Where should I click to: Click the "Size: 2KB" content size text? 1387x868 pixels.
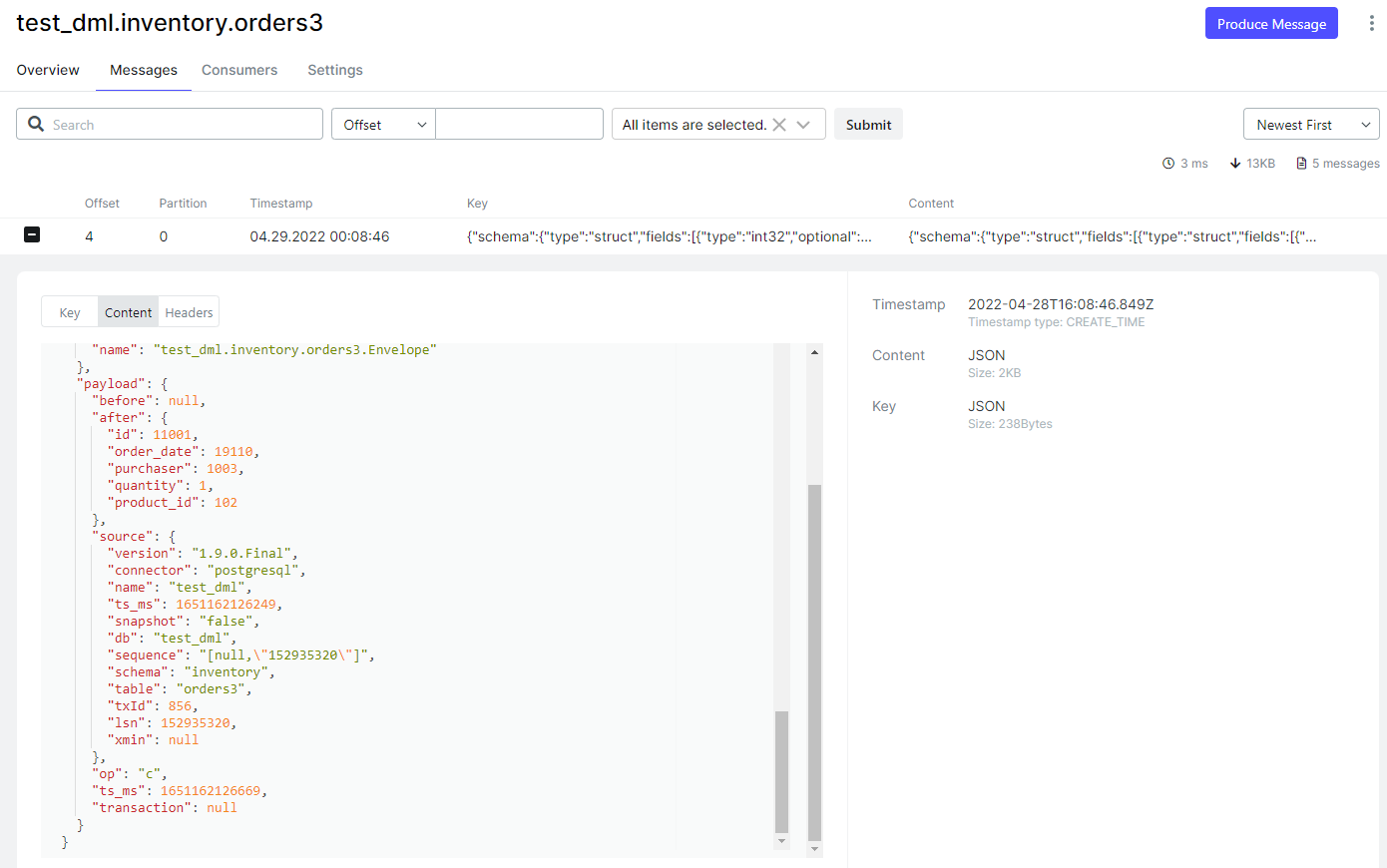pyautogui.click(x=994, y=373)
